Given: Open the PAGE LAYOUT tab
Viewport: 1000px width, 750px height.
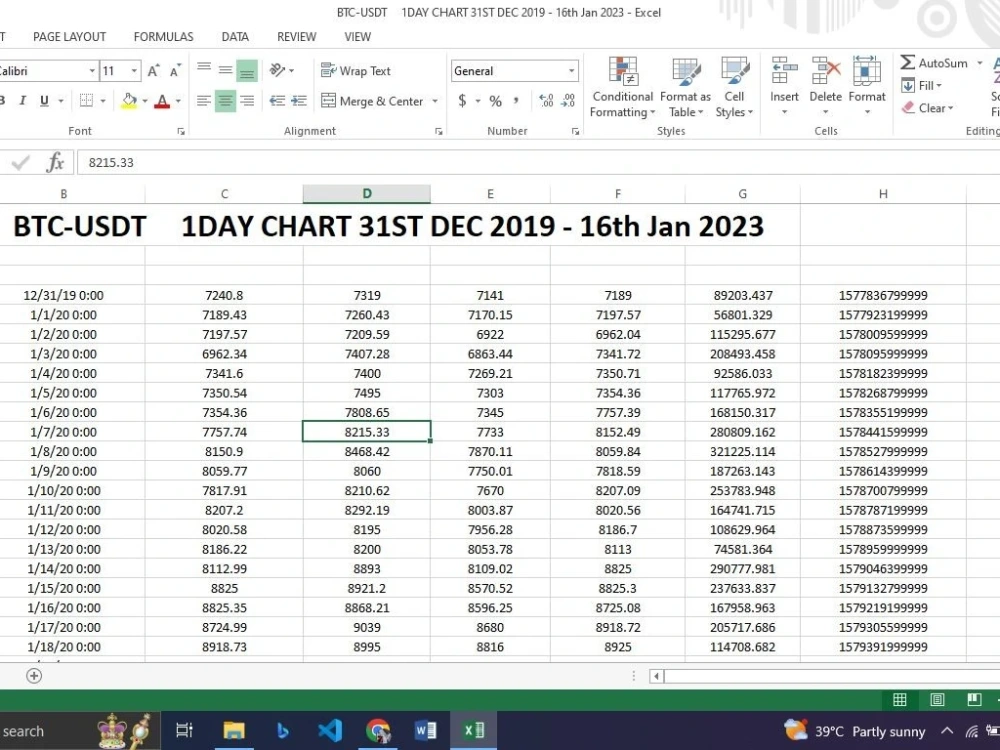Looking at the screenshot, I should pyautogui.click(x=70, y=37).
